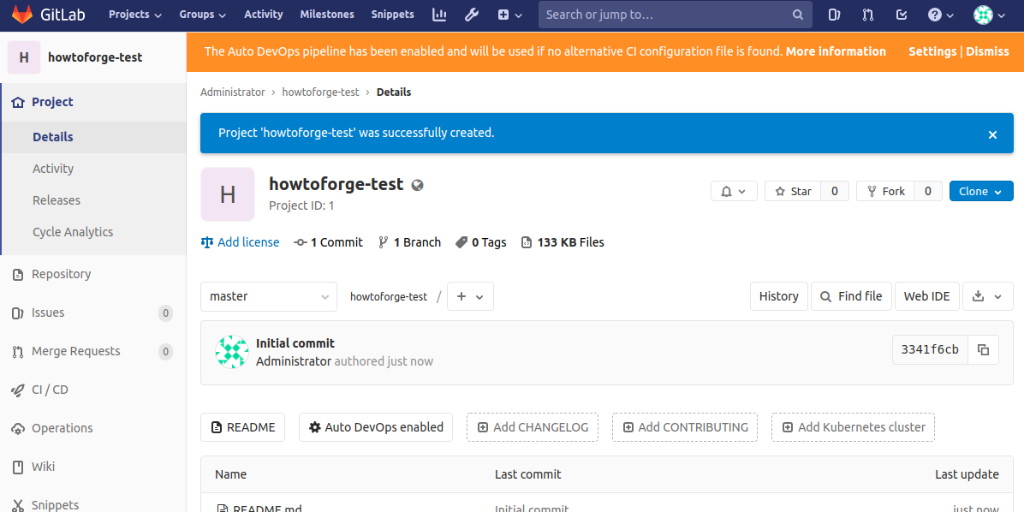This screenshot has width=1024, height=512.
Task: Open the download source code dropdown
Action: [987, 296]
